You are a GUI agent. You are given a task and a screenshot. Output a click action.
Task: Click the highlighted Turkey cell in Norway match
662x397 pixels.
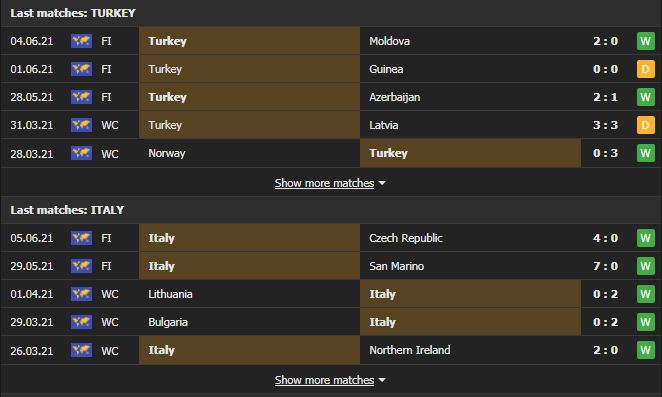click(470, 153)
